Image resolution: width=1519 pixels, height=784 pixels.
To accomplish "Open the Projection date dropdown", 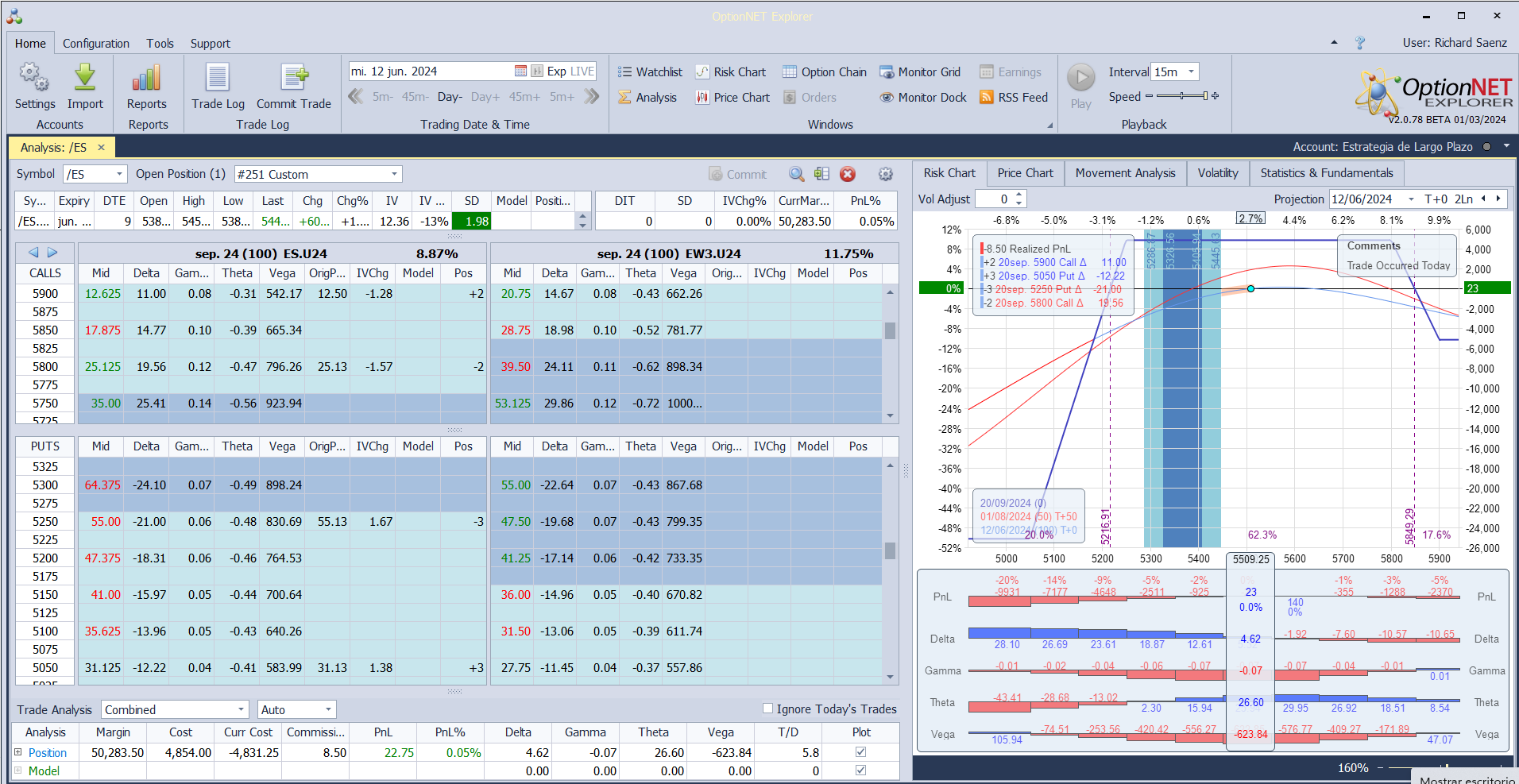I will [x=1411, y=199].
